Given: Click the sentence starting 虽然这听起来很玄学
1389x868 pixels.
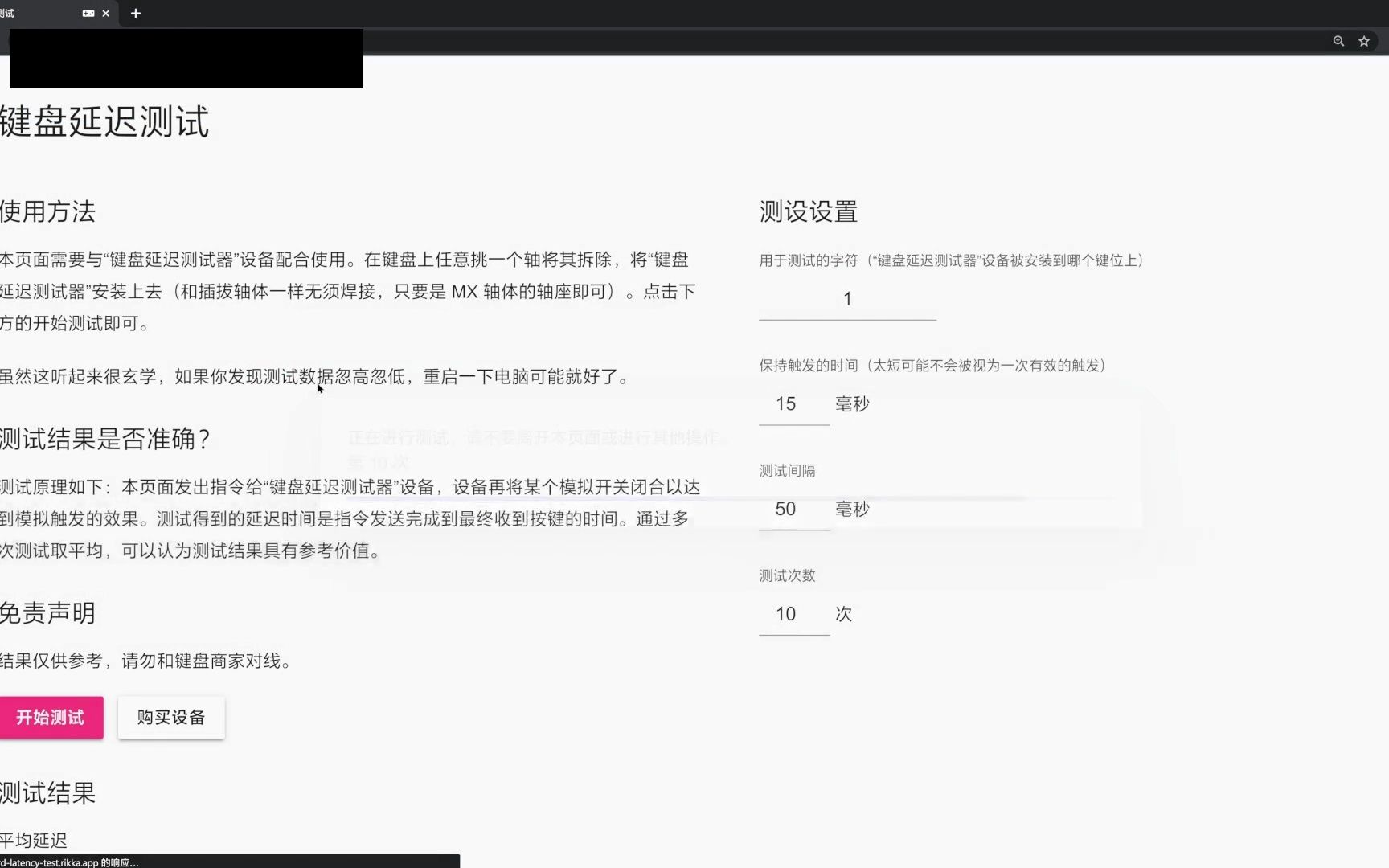Looking at the screenshot, I should tap(316, 377).
